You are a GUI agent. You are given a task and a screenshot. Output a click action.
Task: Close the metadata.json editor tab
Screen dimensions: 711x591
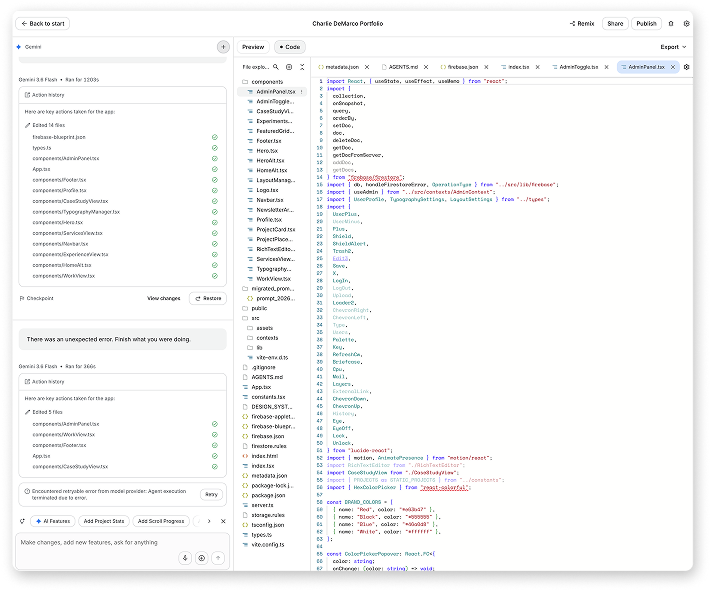tap(367, 67)
